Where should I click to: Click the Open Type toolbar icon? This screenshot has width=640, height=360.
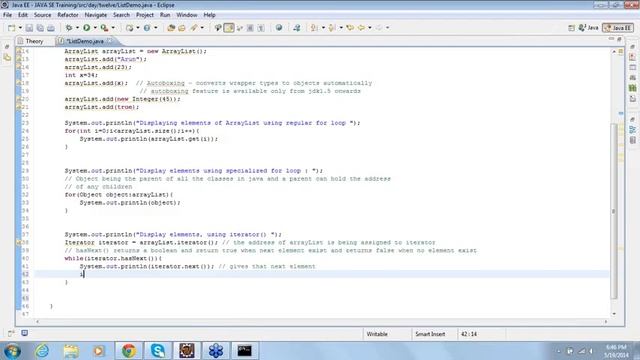[171, 28]
